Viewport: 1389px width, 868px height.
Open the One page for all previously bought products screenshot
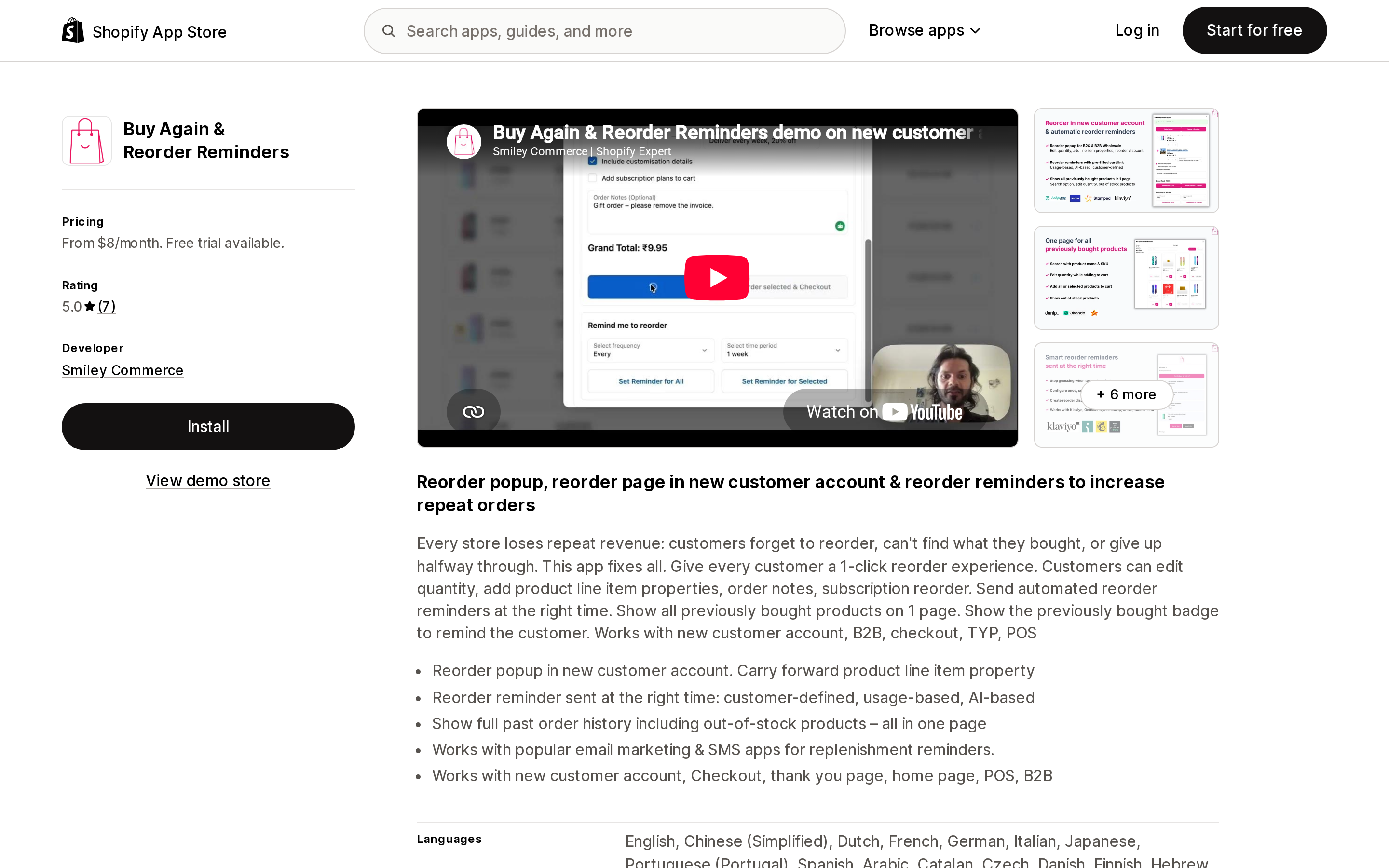1126,278
